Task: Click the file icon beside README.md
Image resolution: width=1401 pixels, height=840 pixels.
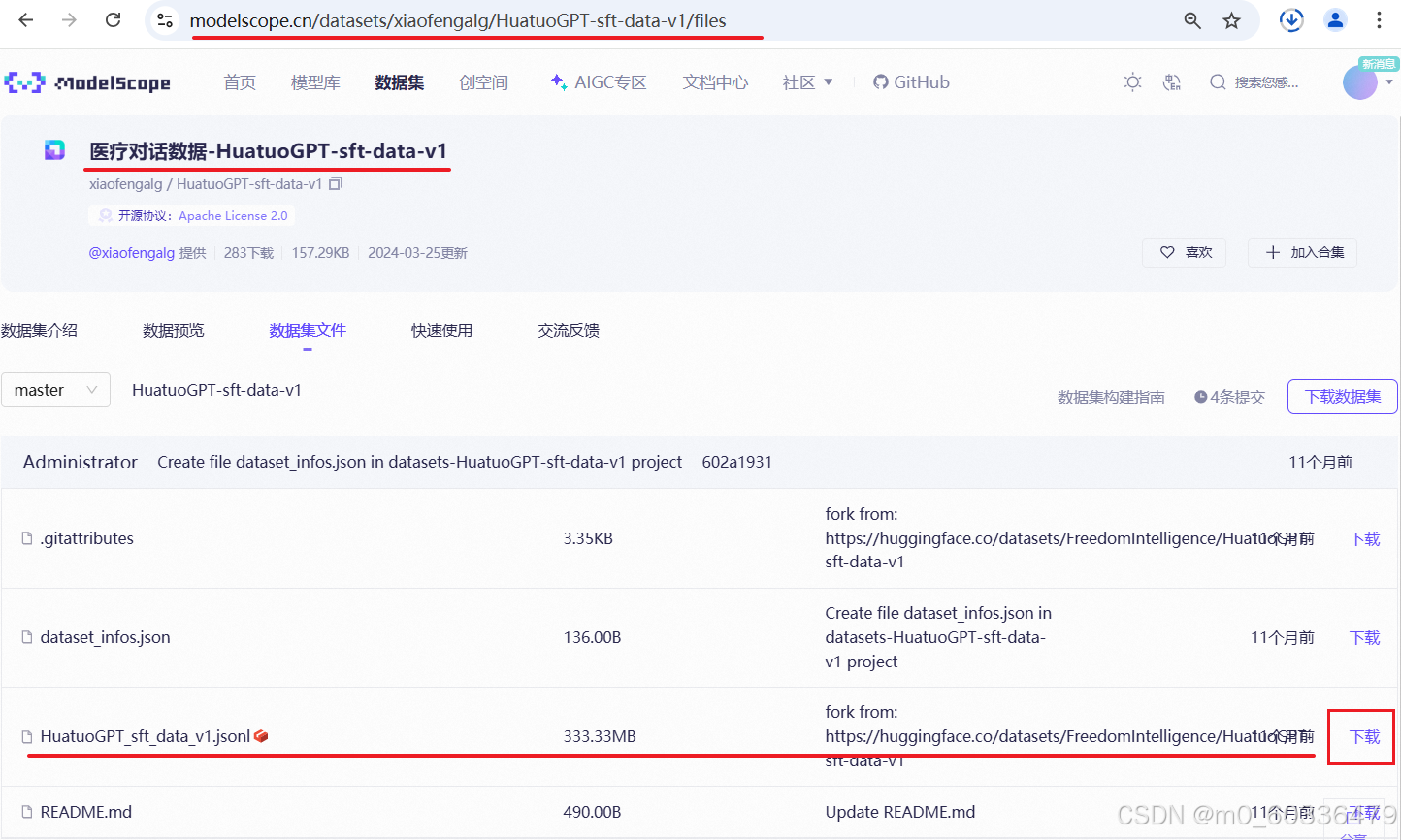Action: (27, 812)
